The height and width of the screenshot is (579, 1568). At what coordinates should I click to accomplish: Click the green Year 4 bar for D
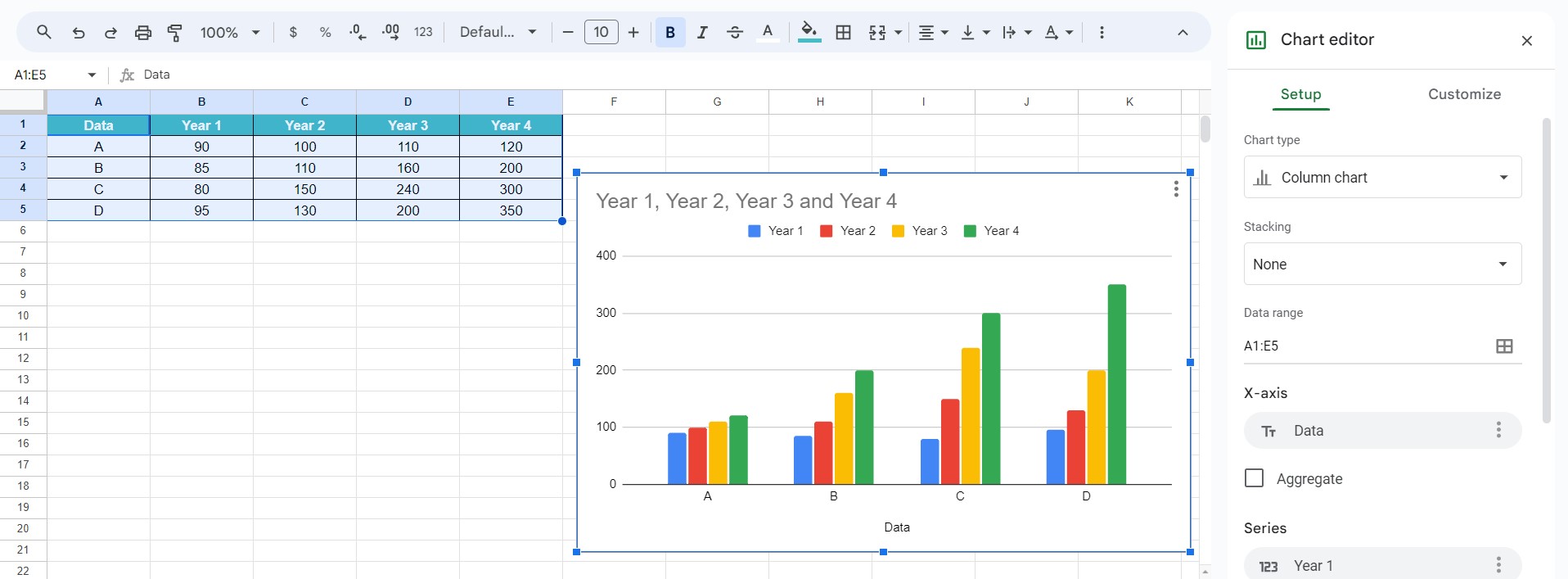(x=1117, y=384)
